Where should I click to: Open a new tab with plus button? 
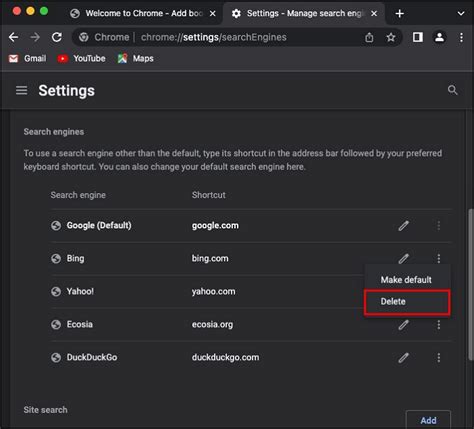399,13
